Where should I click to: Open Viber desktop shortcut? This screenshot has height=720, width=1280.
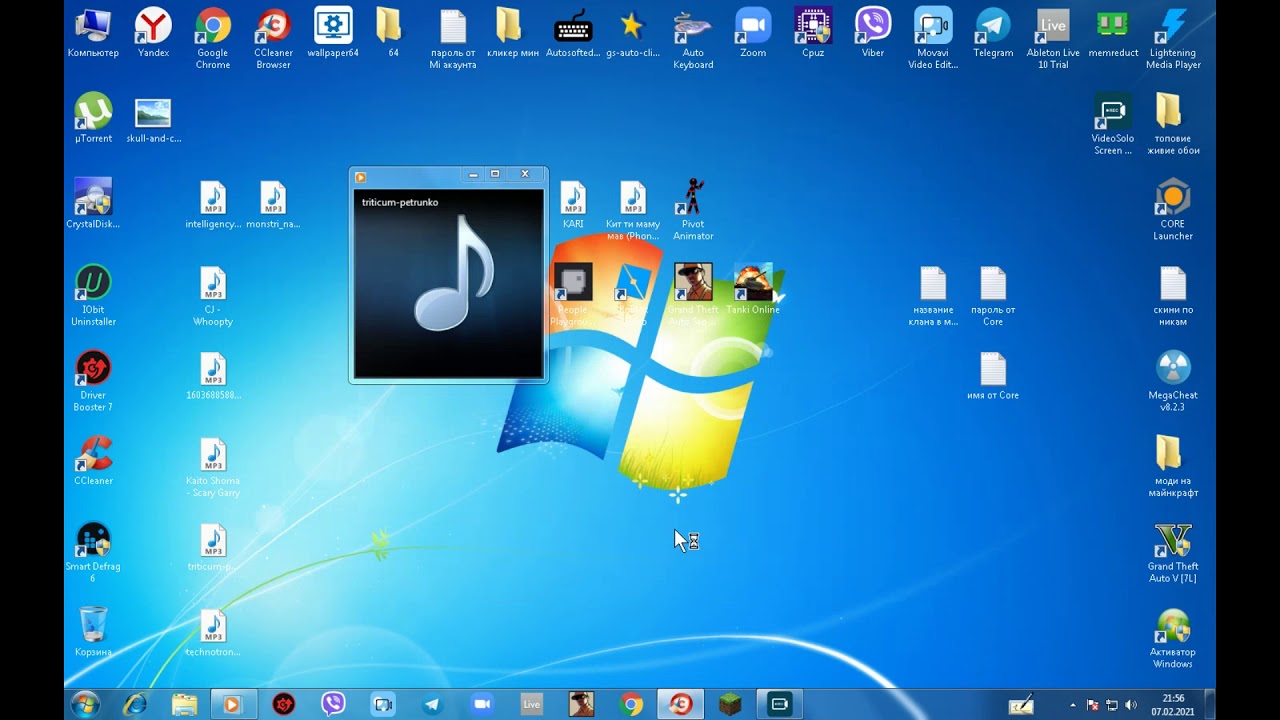[873, 33]
